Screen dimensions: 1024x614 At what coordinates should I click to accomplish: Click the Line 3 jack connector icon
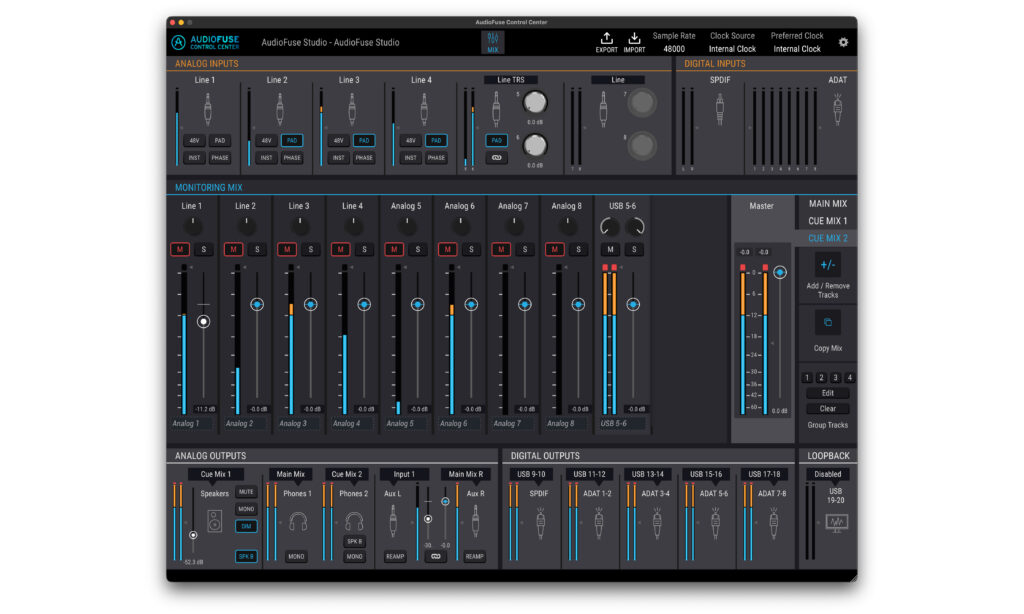352,109
